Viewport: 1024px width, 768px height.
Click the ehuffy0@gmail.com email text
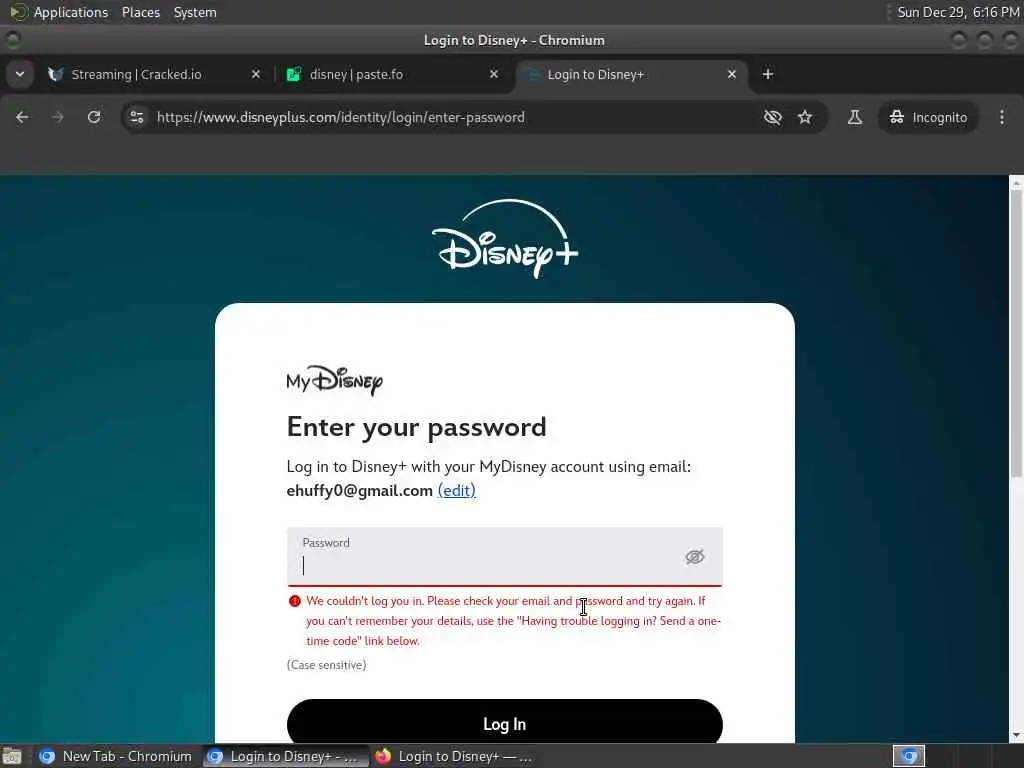pos(359,490)
